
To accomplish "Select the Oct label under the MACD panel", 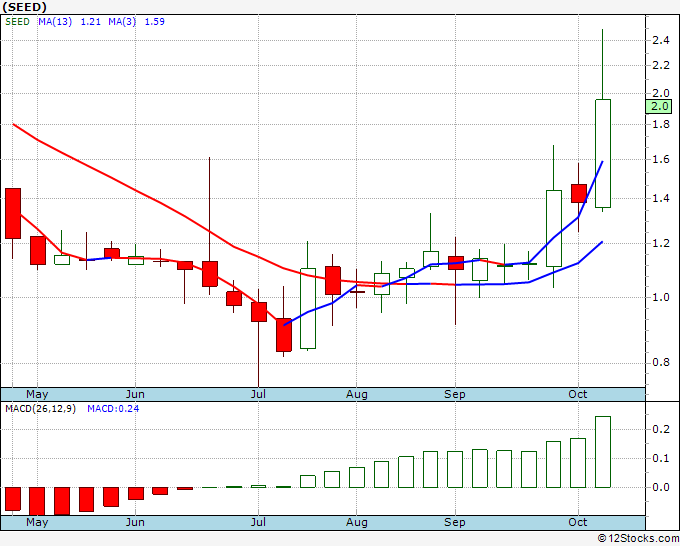I will 579,523.
